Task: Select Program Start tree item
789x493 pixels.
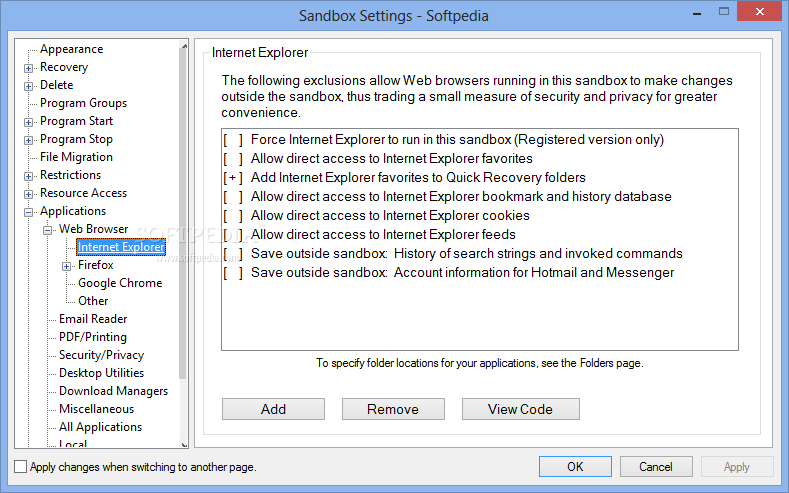Action: [x=76, y=121]
